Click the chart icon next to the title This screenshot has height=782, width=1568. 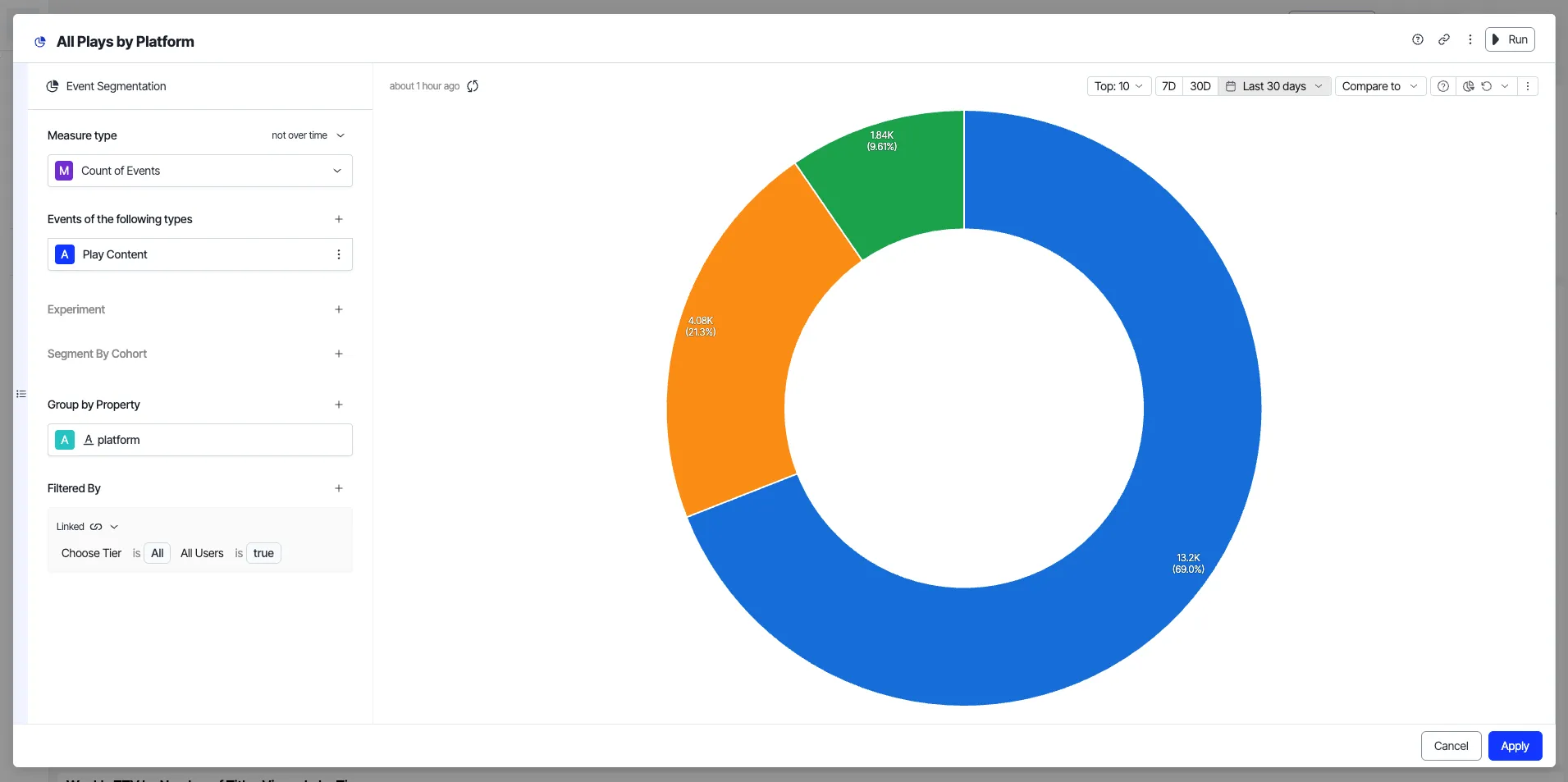(39, 42)
